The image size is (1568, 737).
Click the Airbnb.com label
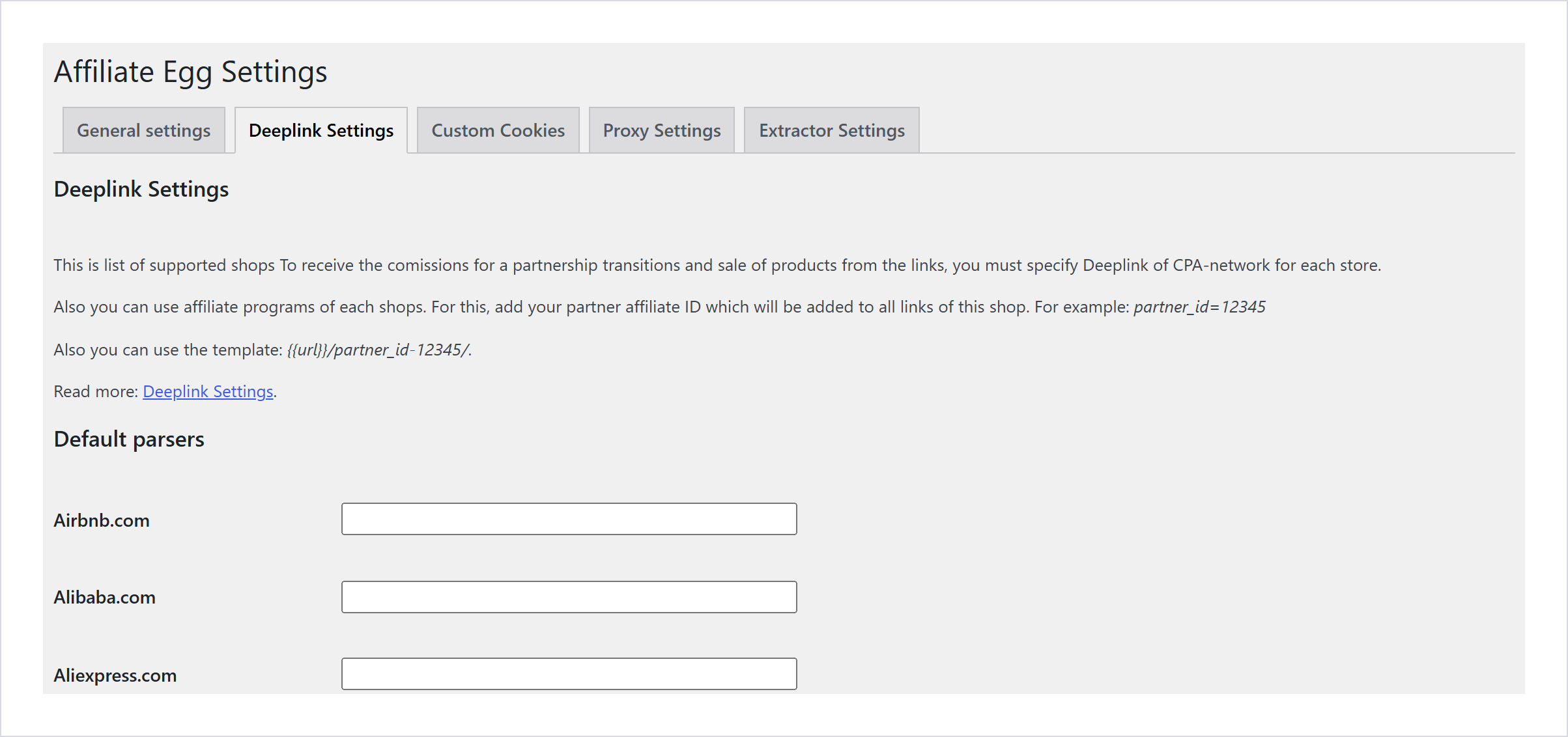tap(102, 520)
